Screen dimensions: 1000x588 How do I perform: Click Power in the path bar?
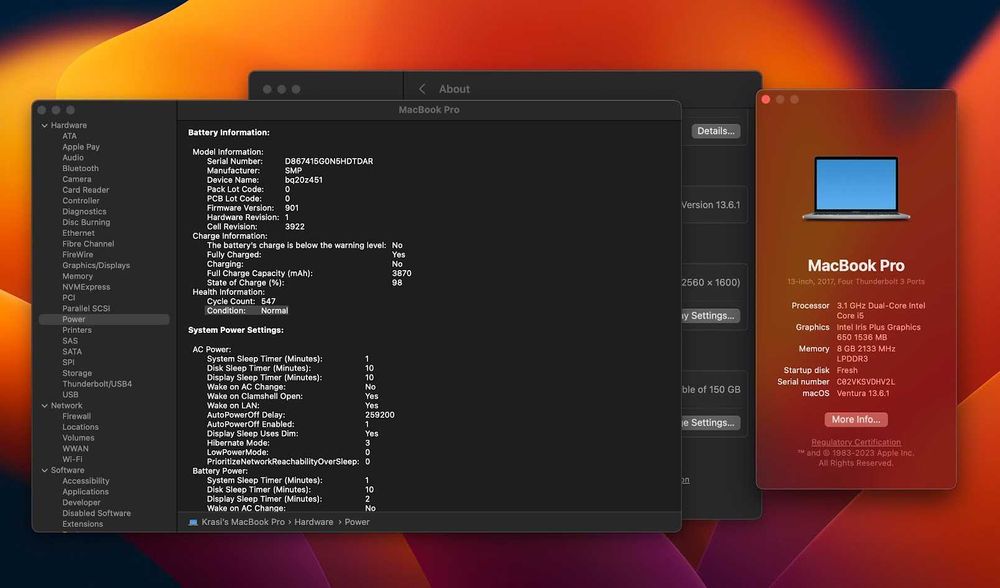coord(357,522)
